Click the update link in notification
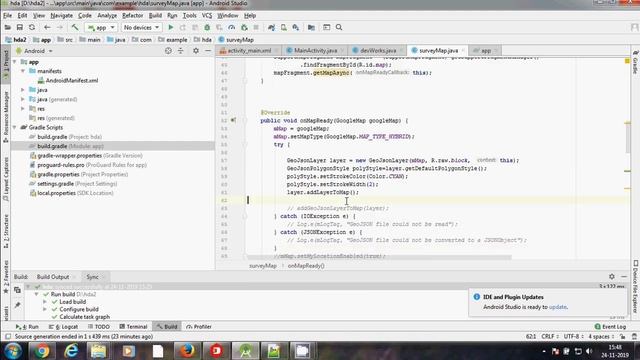The height and width of the screenshot is (360, 640). [x=558, y=307]
